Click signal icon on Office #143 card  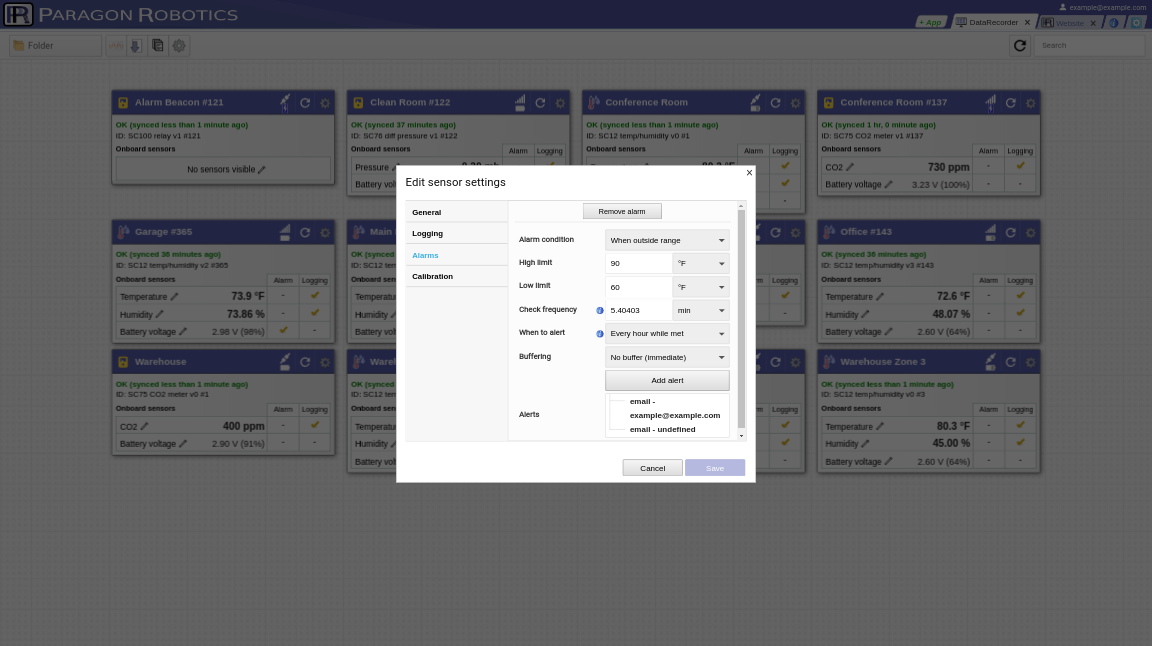[x=990, y=232]
